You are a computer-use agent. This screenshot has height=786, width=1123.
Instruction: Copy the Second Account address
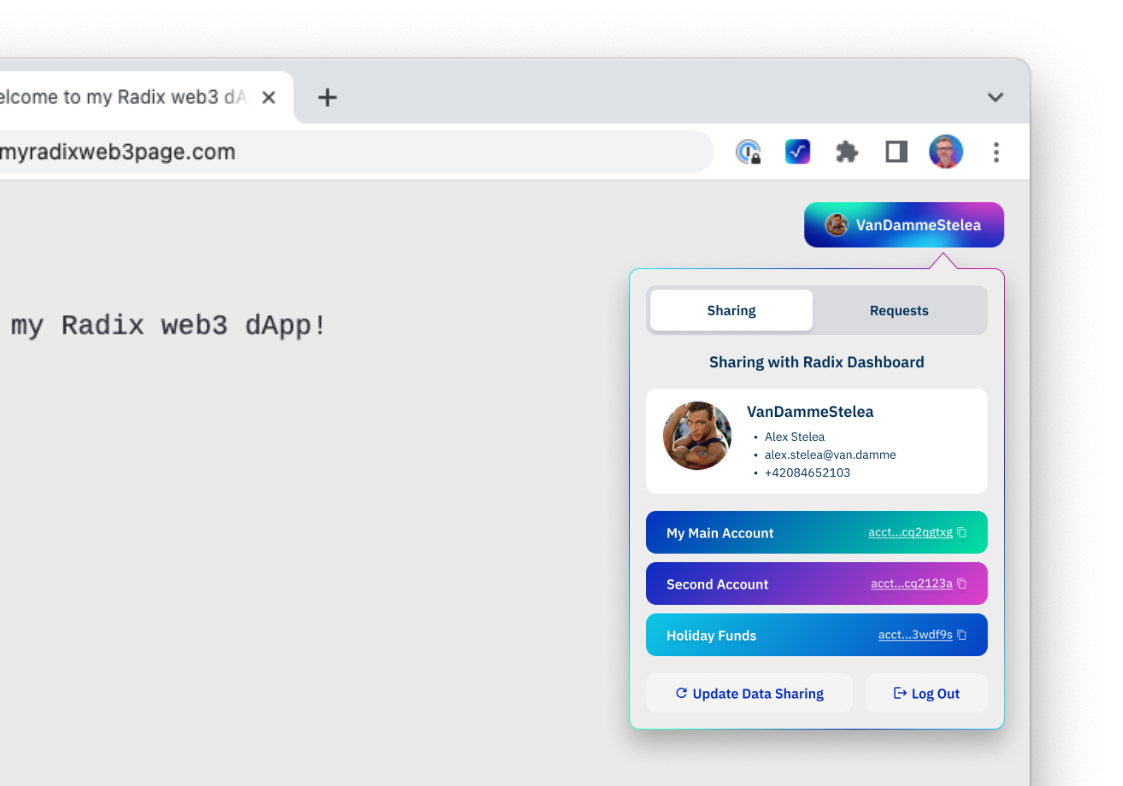point(959,583)
